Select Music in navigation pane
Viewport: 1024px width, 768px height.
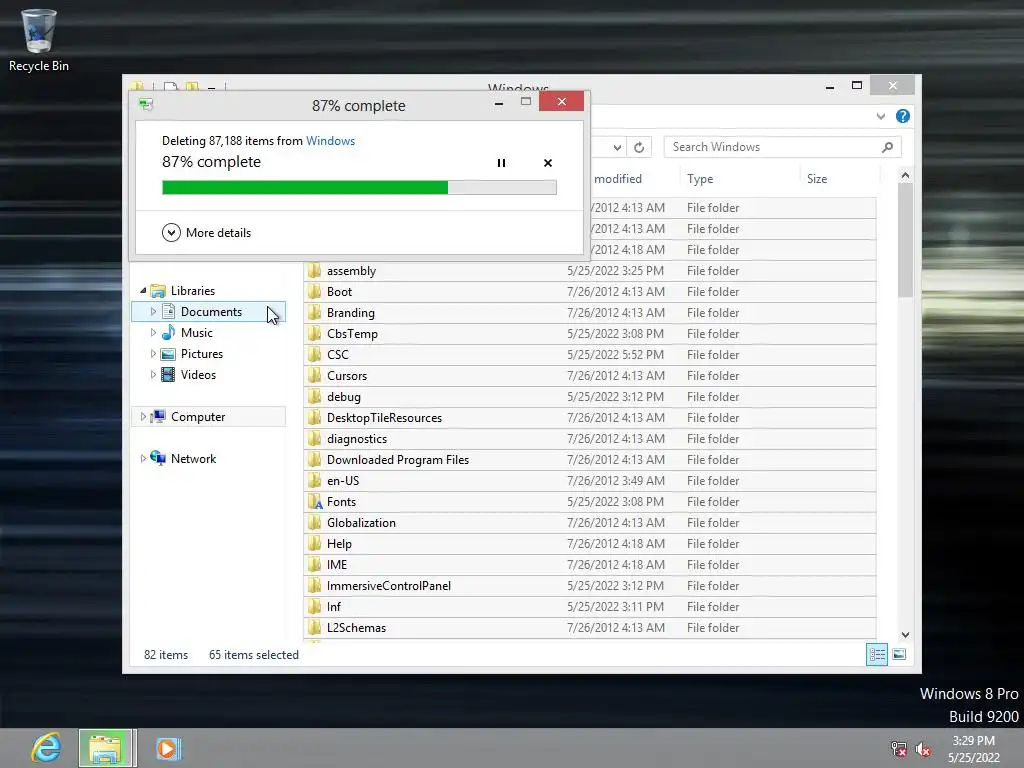197,333
